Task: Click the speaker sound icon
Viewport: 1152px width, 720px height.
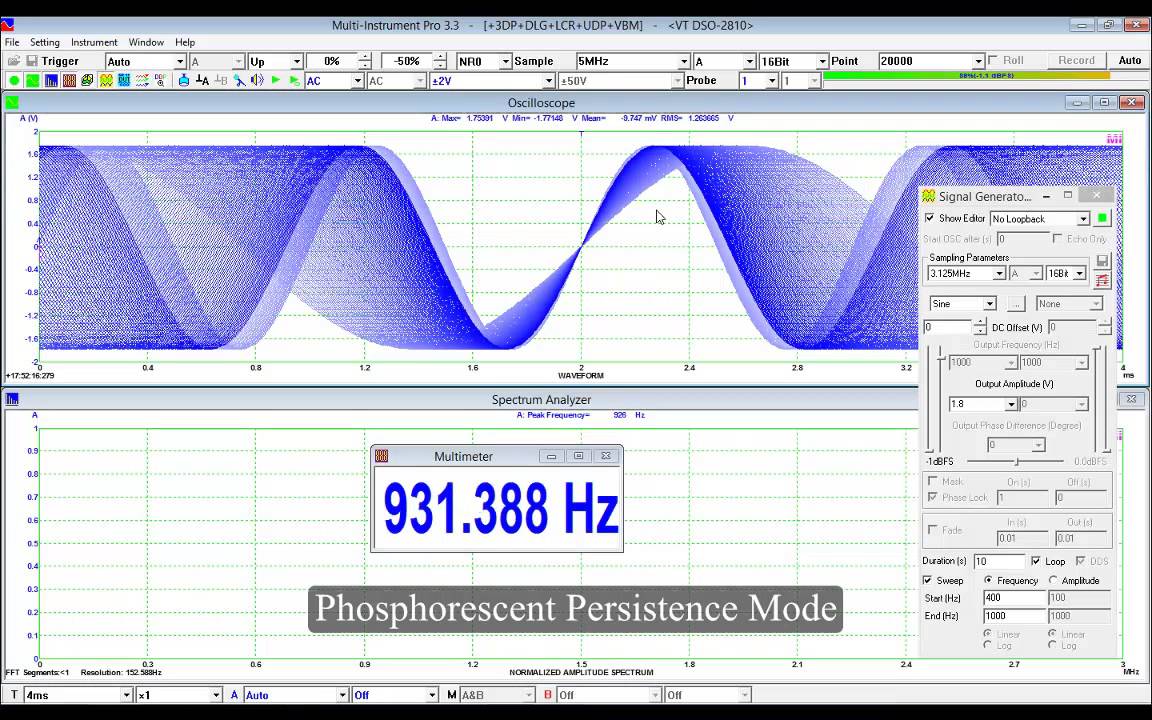Action: pos(257,80)
